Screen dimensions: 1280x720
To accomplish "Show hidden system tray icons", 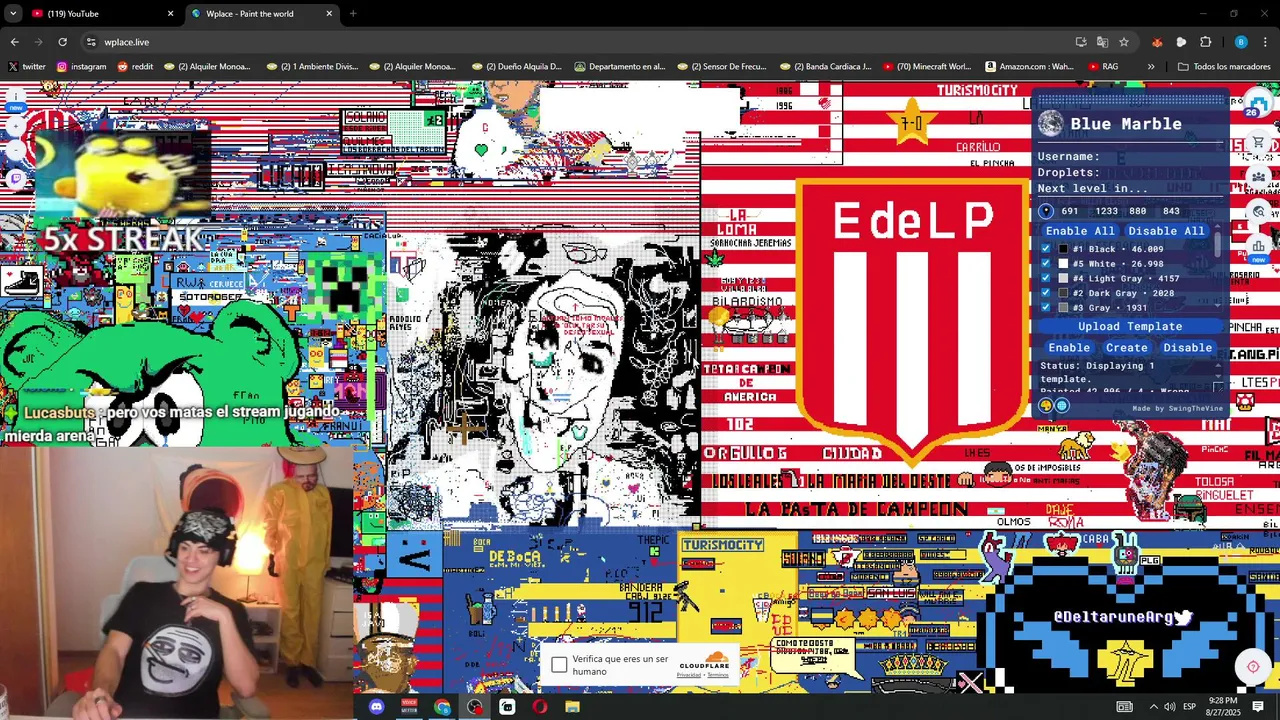I will coord(1153,707).
